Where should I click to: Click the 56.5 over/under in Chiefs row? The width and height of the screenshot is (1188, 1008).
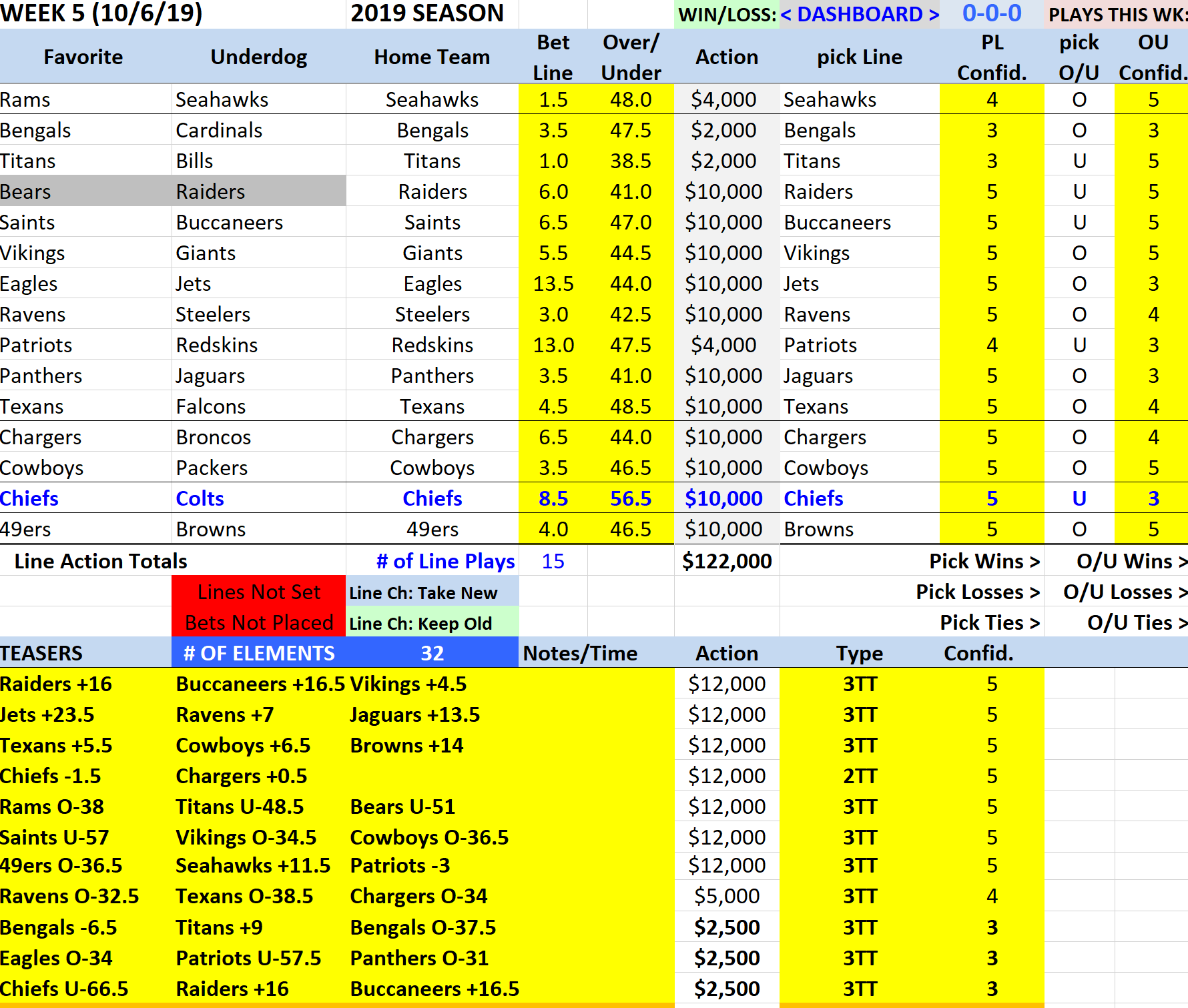click(631, 499)
